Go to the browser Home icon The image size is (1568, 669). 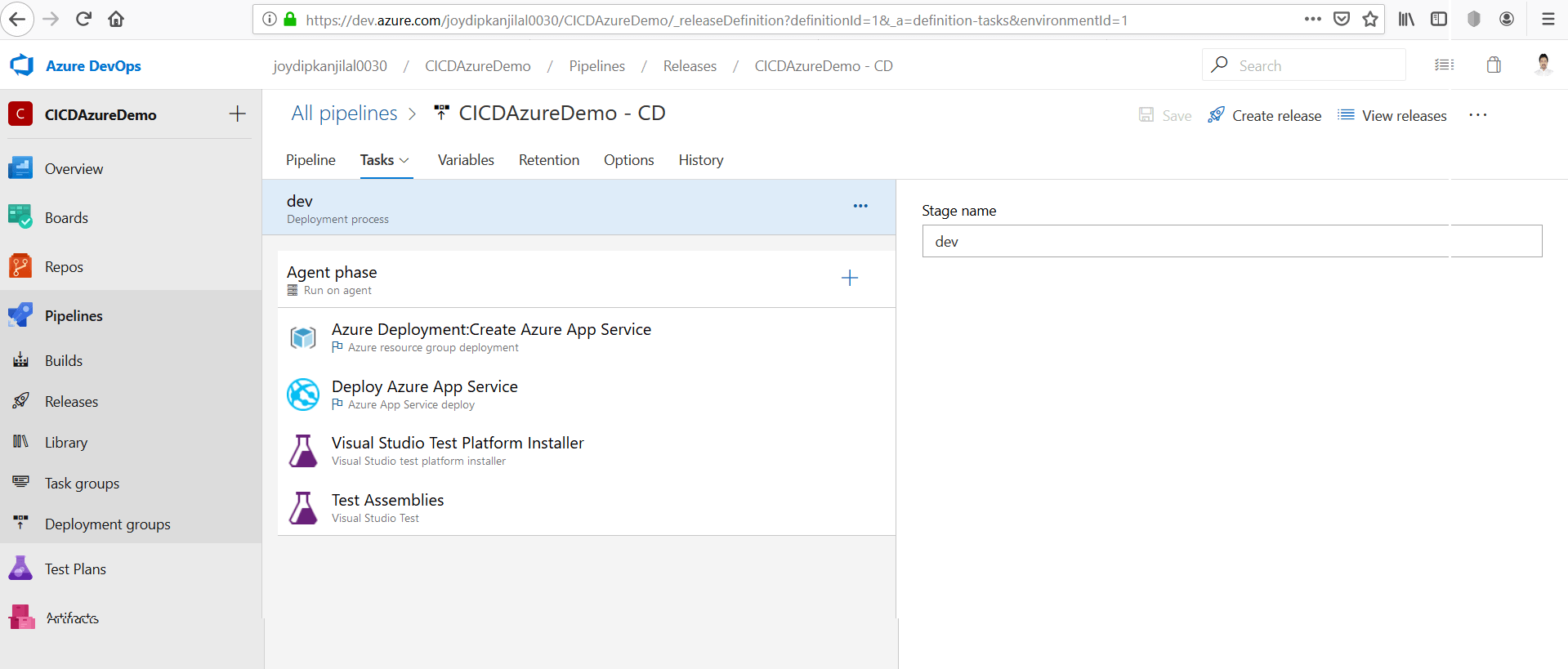(x=116, y=19)
